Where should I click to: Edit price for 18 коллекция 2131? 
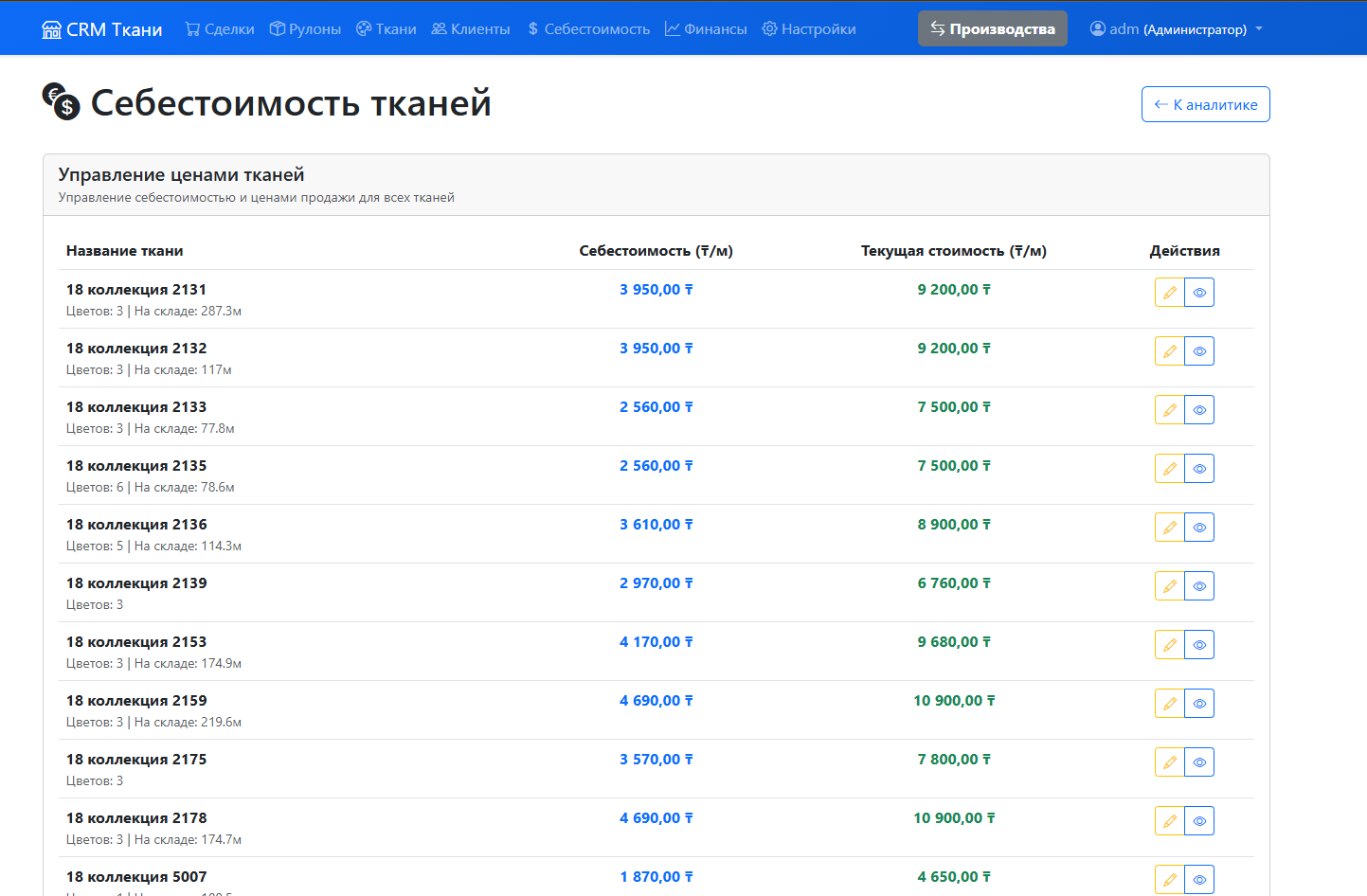pyautogui.click(x=1170, y=293)
